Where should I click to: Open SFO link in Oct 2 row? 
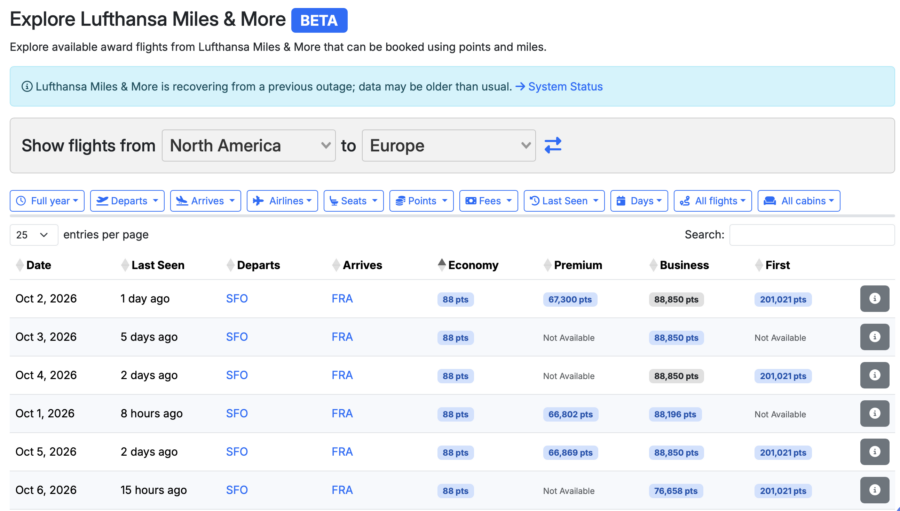click(x=236, y=299)
